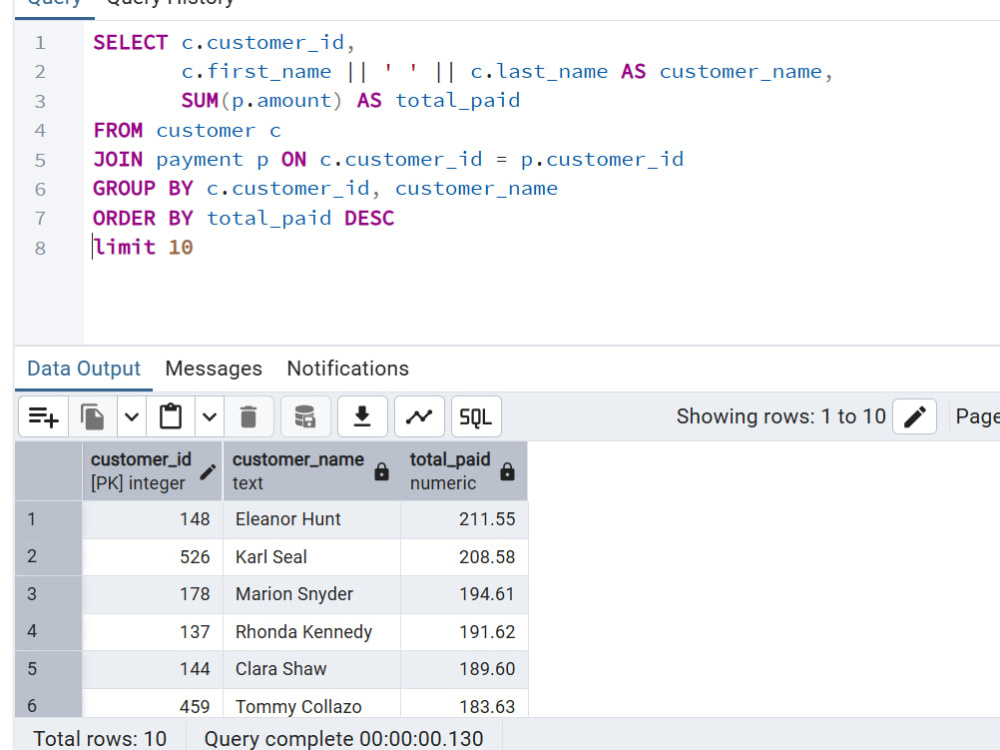Image resolution: width=1000 pixels, height=750 pixels.
Task: Click the total_paid value 189.60
Action: pos(464,669)
